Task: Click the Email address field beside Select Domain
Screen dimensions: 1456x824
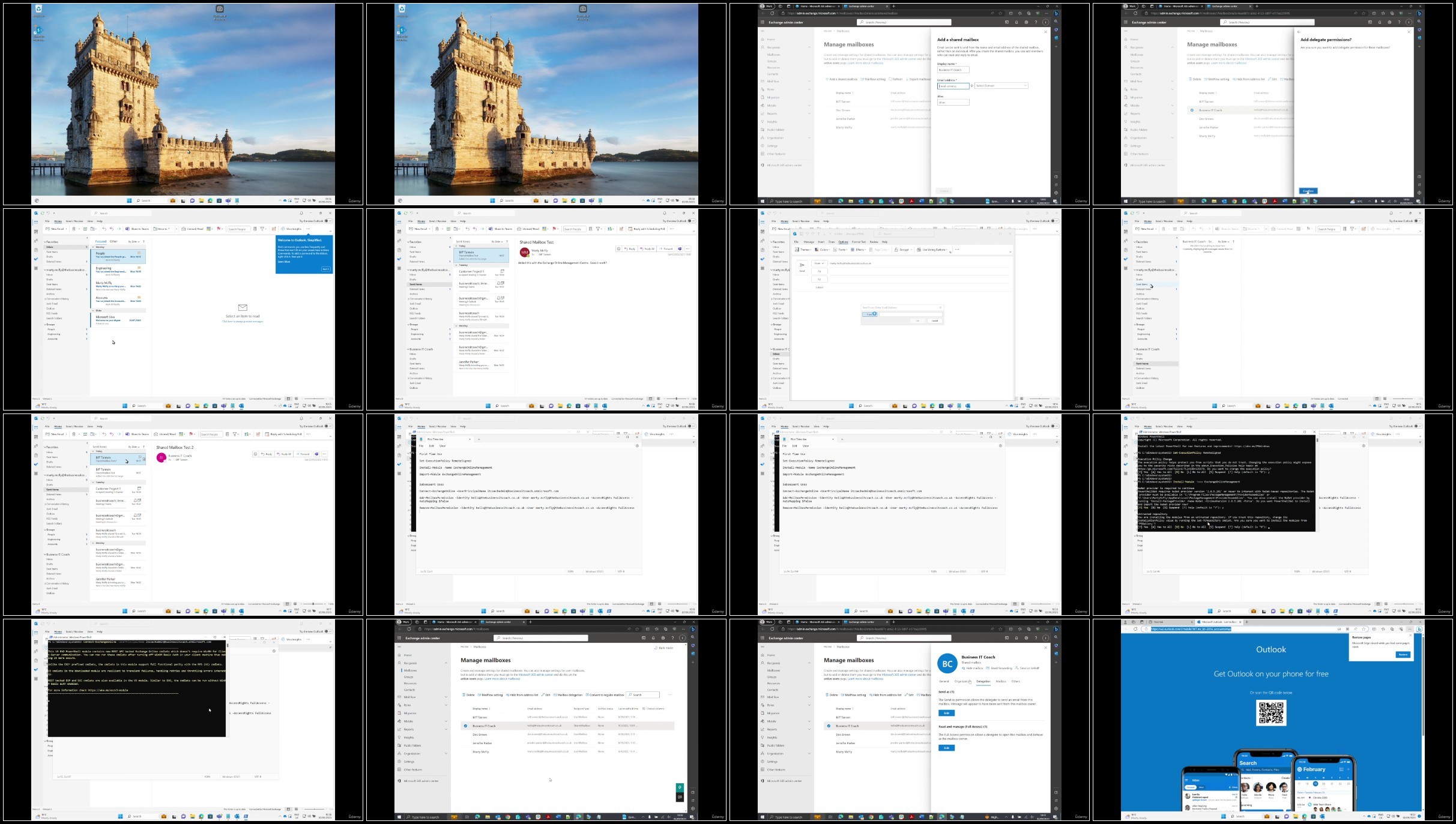Action: pos(953,86)
